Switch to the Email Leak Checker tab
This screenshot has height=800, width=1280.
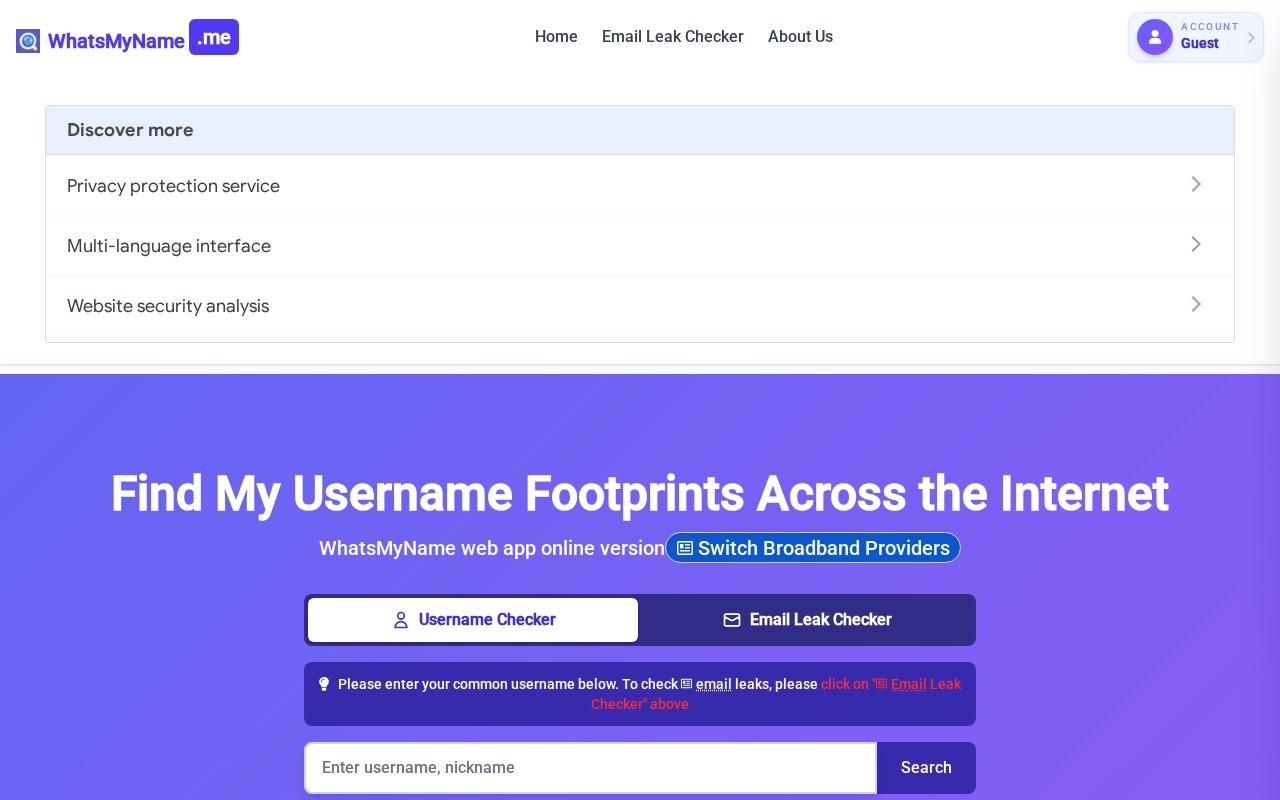pos(807,620)
